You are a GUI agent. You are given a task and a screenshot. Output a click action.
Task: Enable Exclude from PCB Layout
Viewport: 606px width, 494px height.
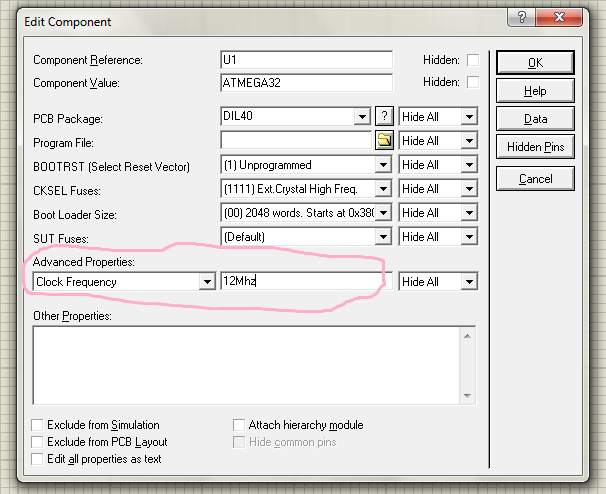tap(37, 442)
